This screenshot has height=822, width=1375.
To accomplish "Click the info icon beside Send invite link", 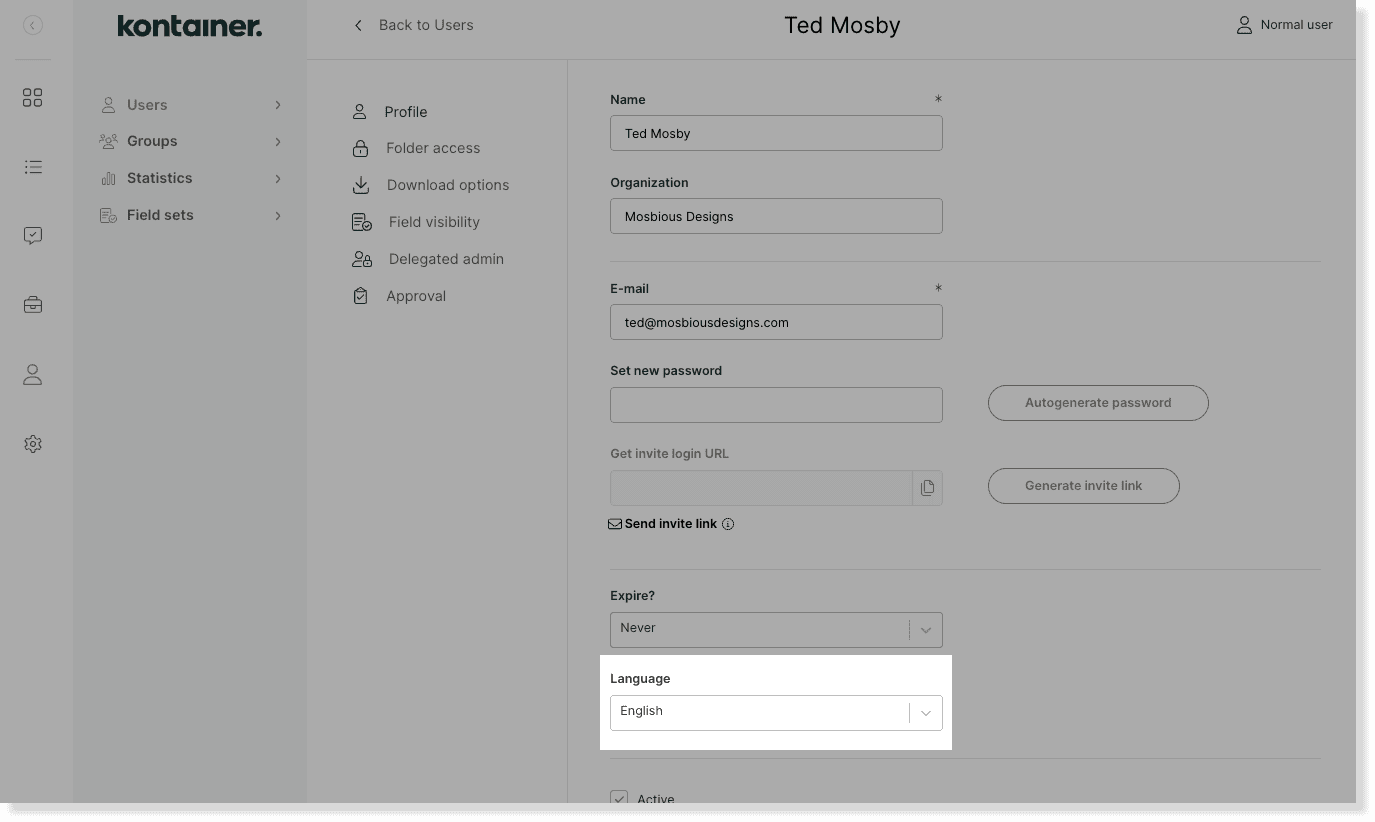I will coord(728,524).
